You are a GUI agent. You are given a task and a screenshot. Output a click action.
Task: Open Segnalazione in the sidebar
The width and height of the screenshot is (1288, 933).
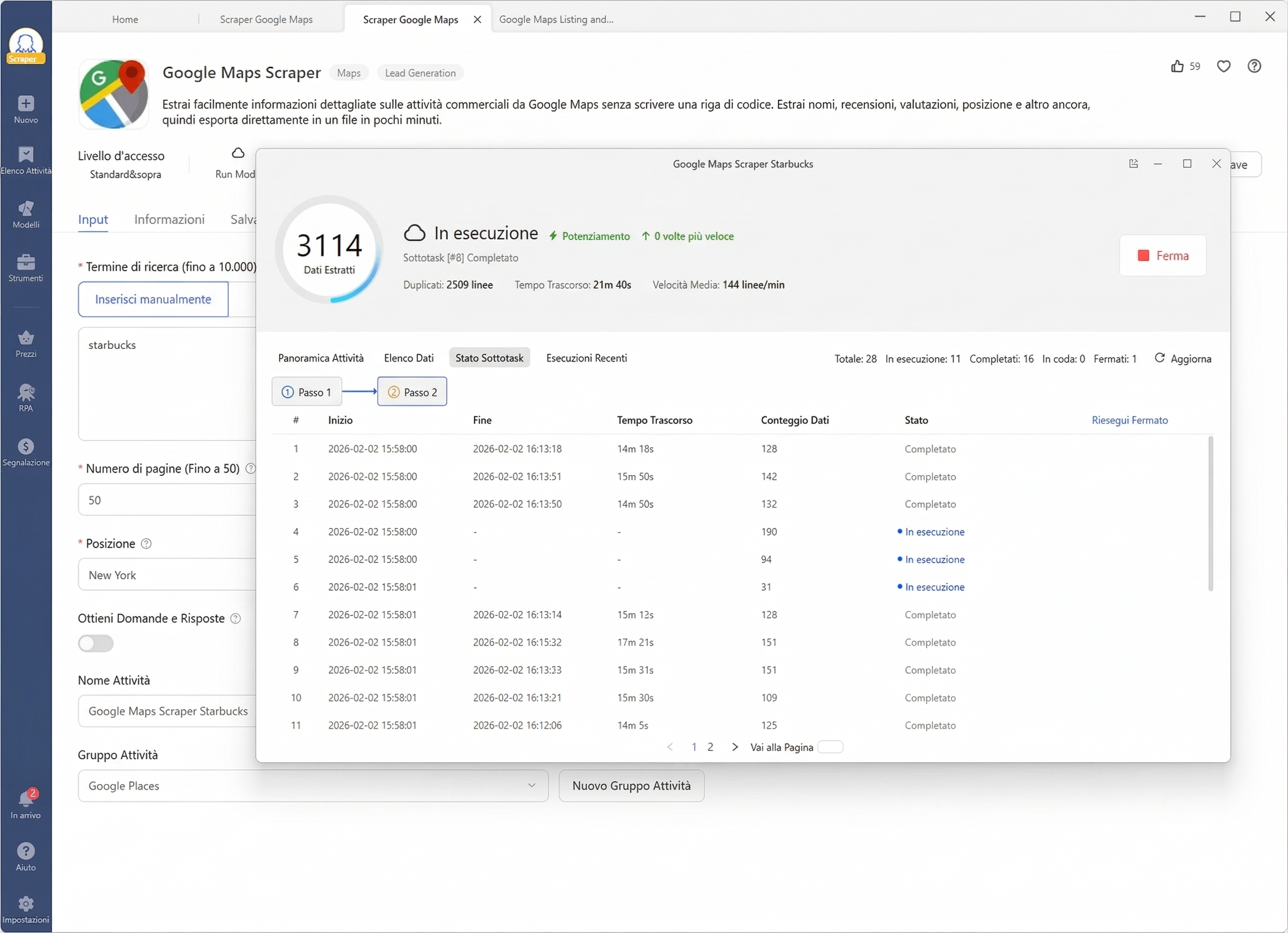click(25, 453)
